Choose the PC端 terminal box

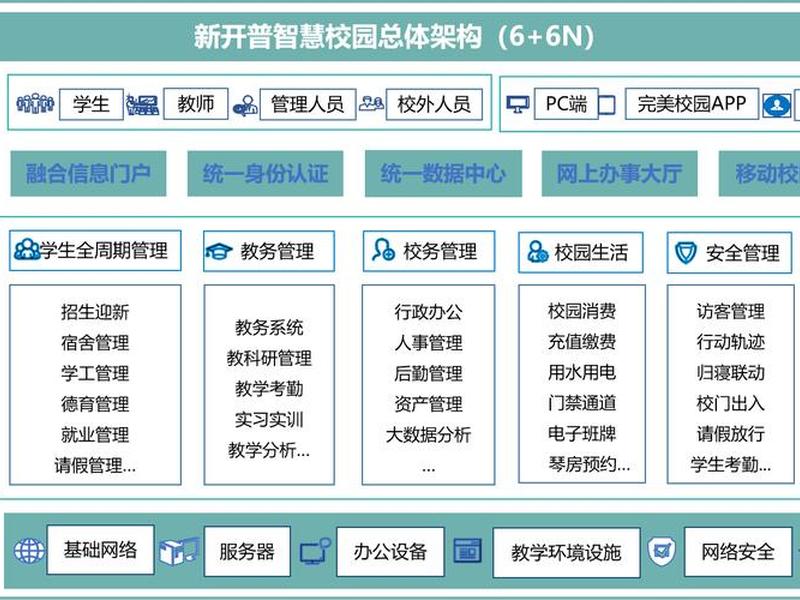coord(566,104)
